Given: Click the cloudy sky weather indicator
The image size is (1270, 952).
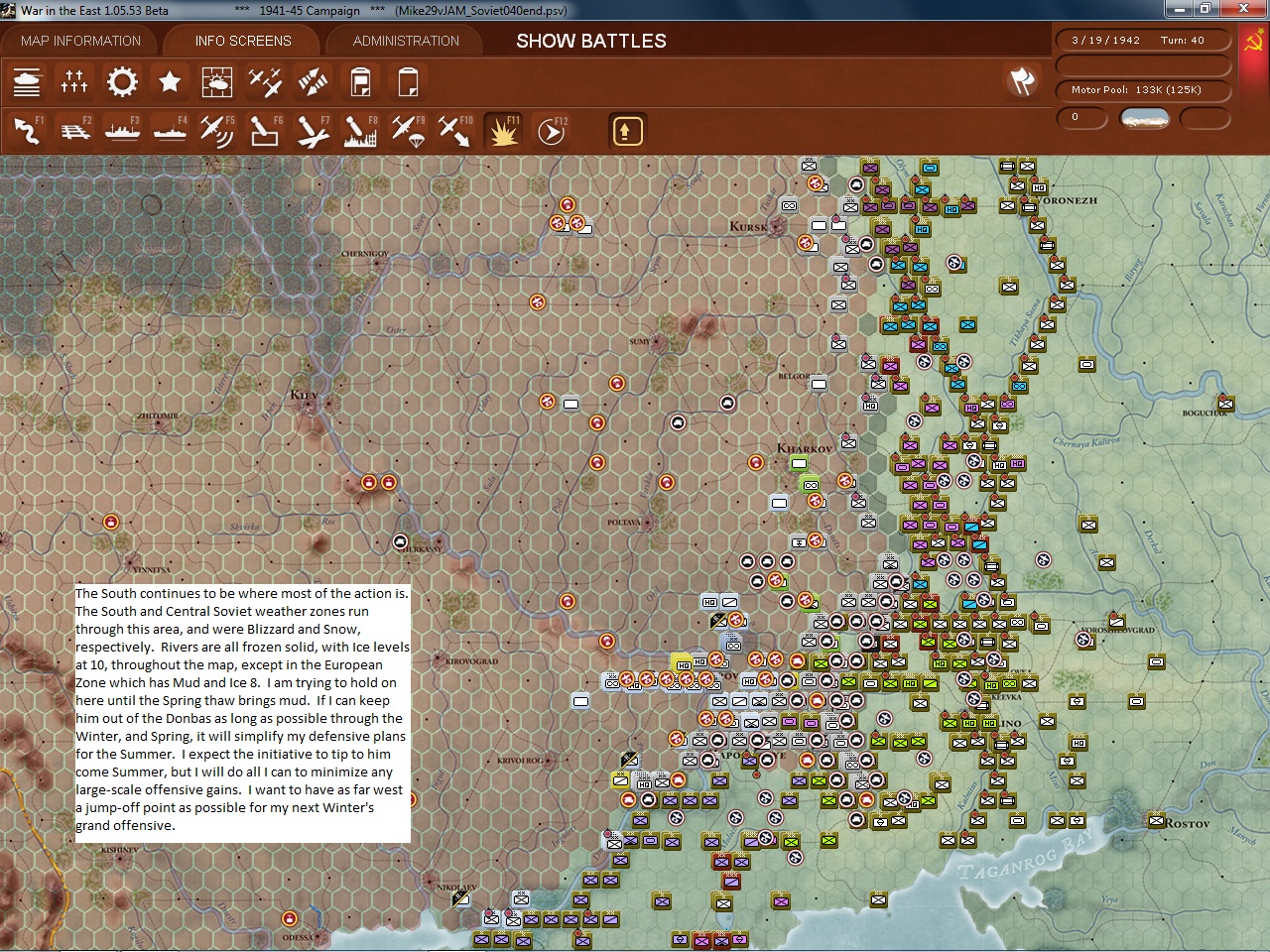Looking at the screenshot, I should click(1144, 118).
